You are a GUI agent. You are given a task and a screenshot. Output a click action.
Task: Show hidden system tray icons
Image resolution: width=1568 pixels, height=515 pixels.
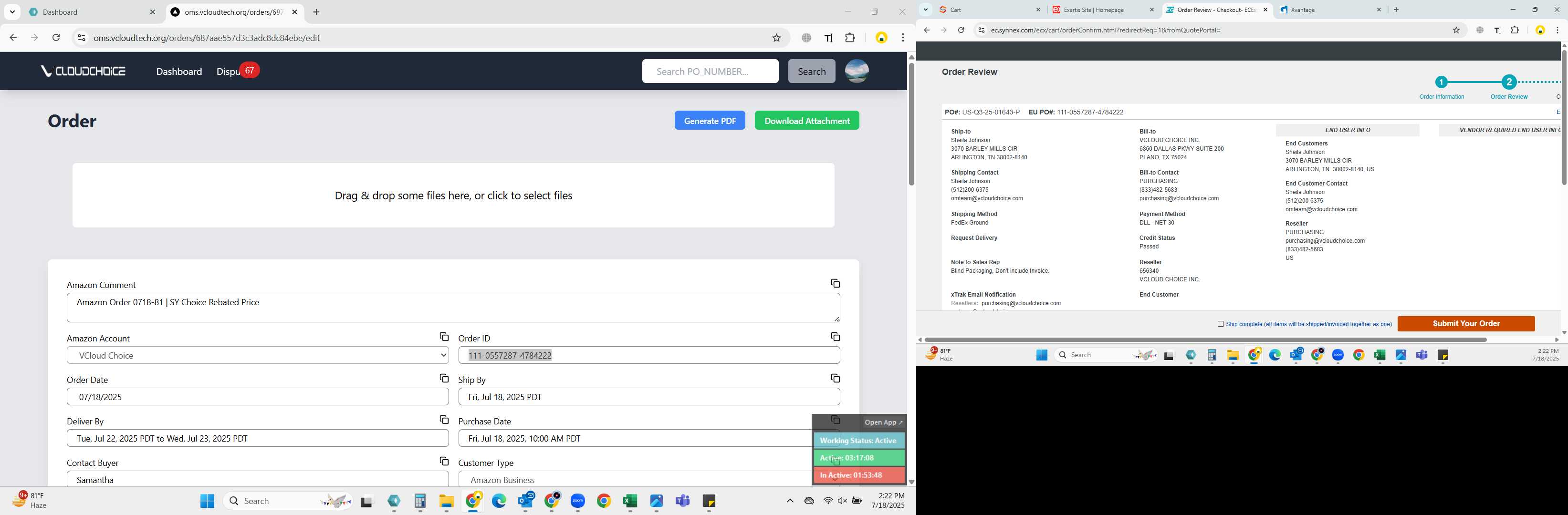pos(789,501)
